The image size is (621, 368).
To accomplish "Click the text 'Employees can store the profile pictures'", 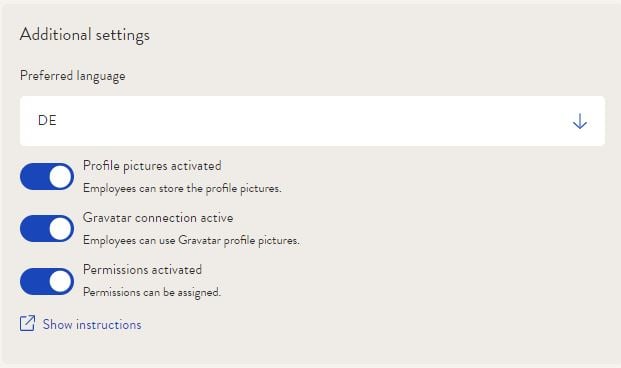I will pos(182,188).
